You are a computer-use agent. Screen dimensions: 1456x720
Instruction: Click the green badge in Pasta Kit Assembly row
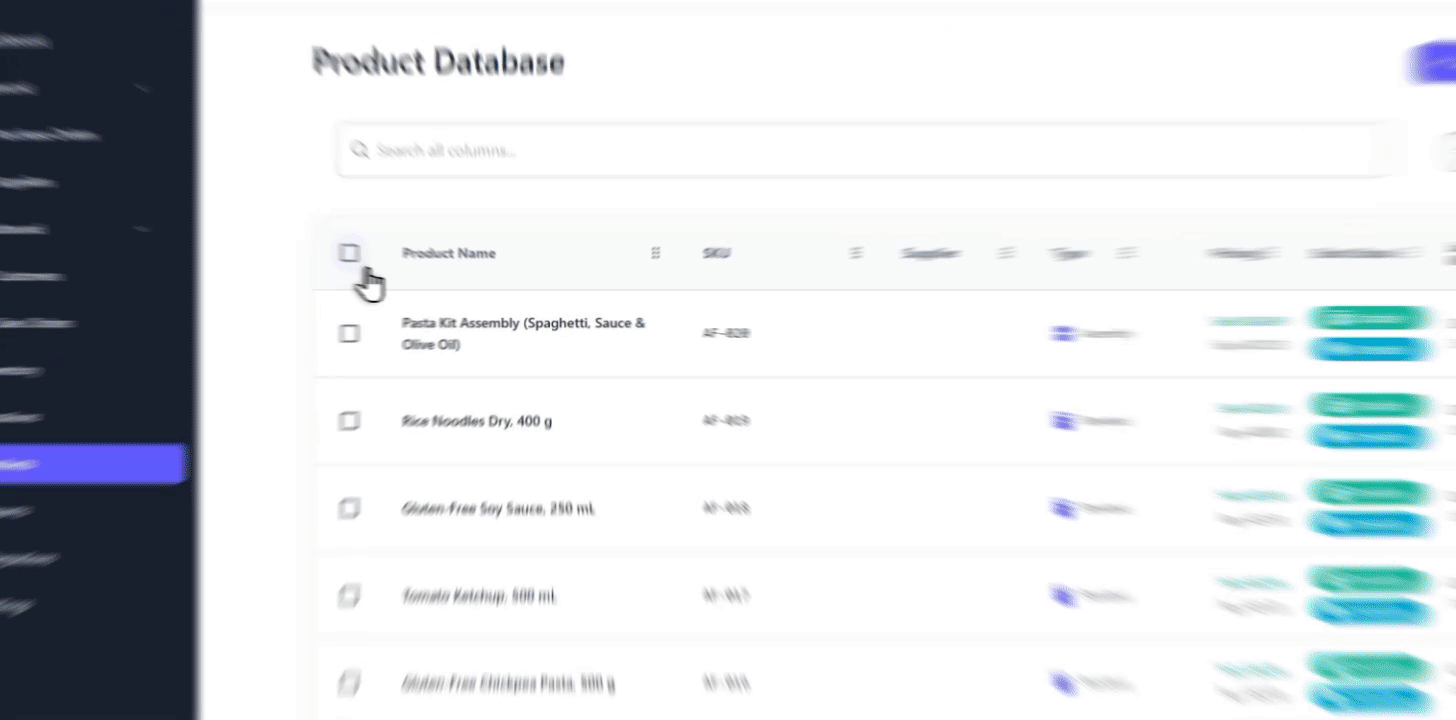tap(1369, 319)
